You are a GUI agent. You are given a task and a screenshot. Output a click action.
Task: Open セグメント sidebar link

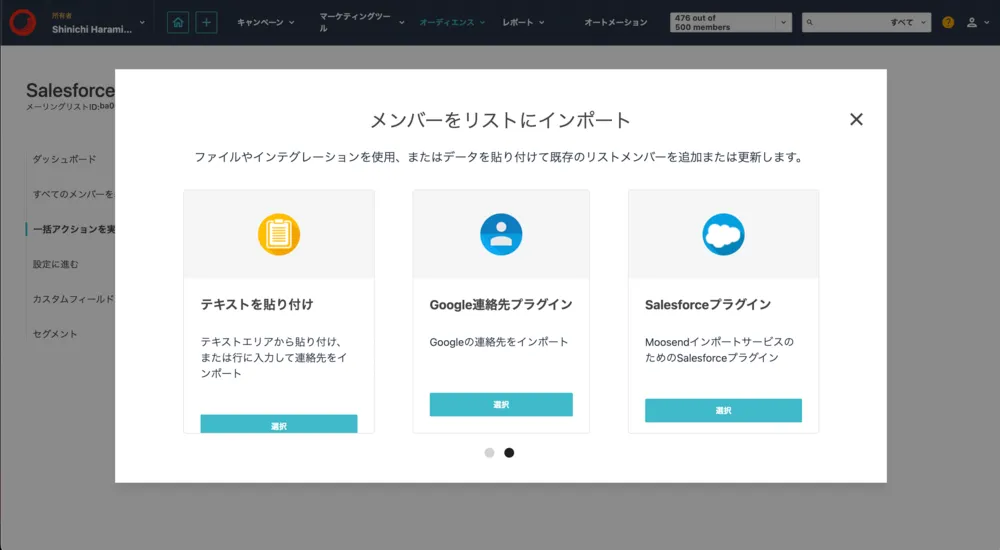tap(55, 334)
